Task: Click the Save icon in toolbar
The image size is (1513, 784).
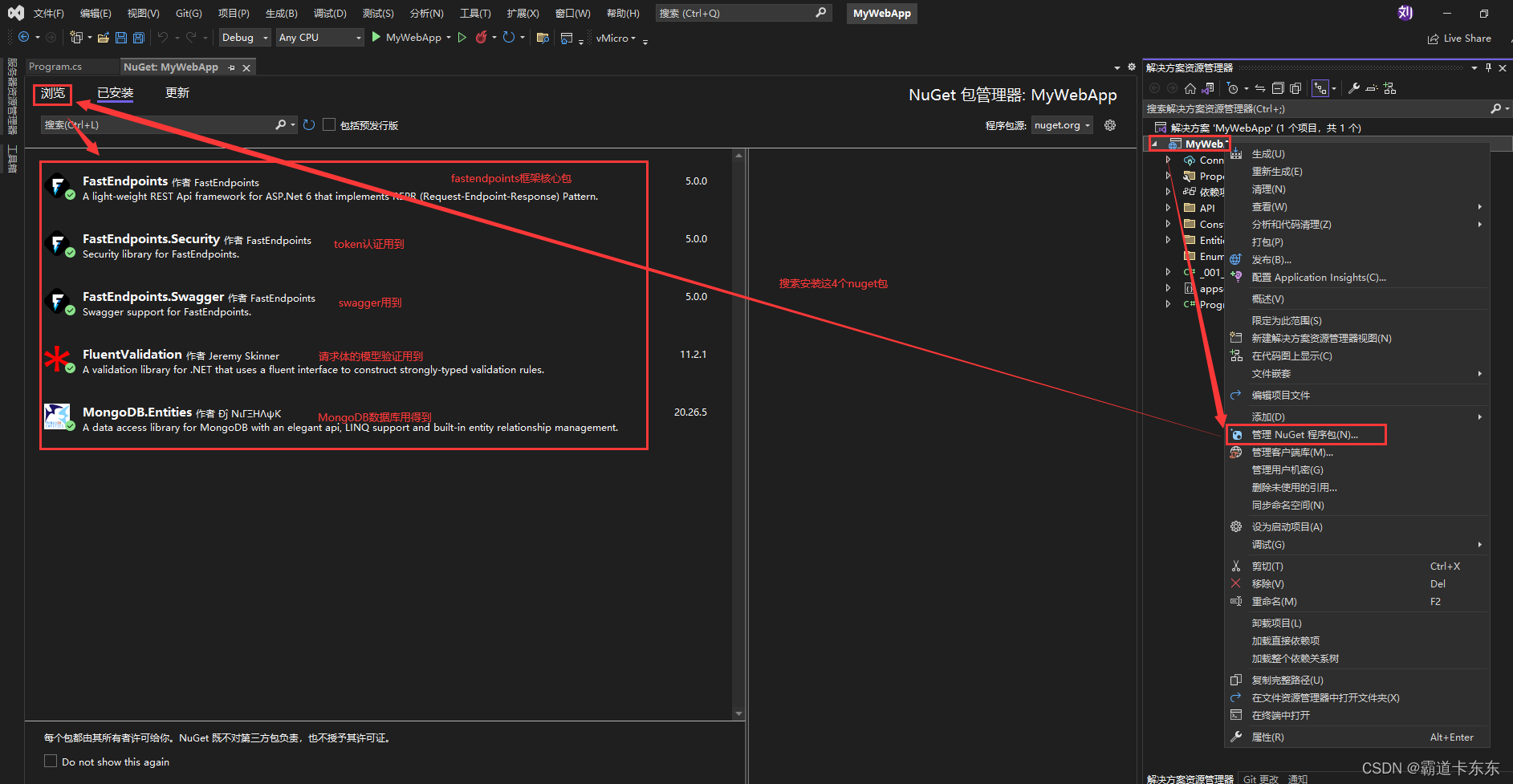Action: 121,38
